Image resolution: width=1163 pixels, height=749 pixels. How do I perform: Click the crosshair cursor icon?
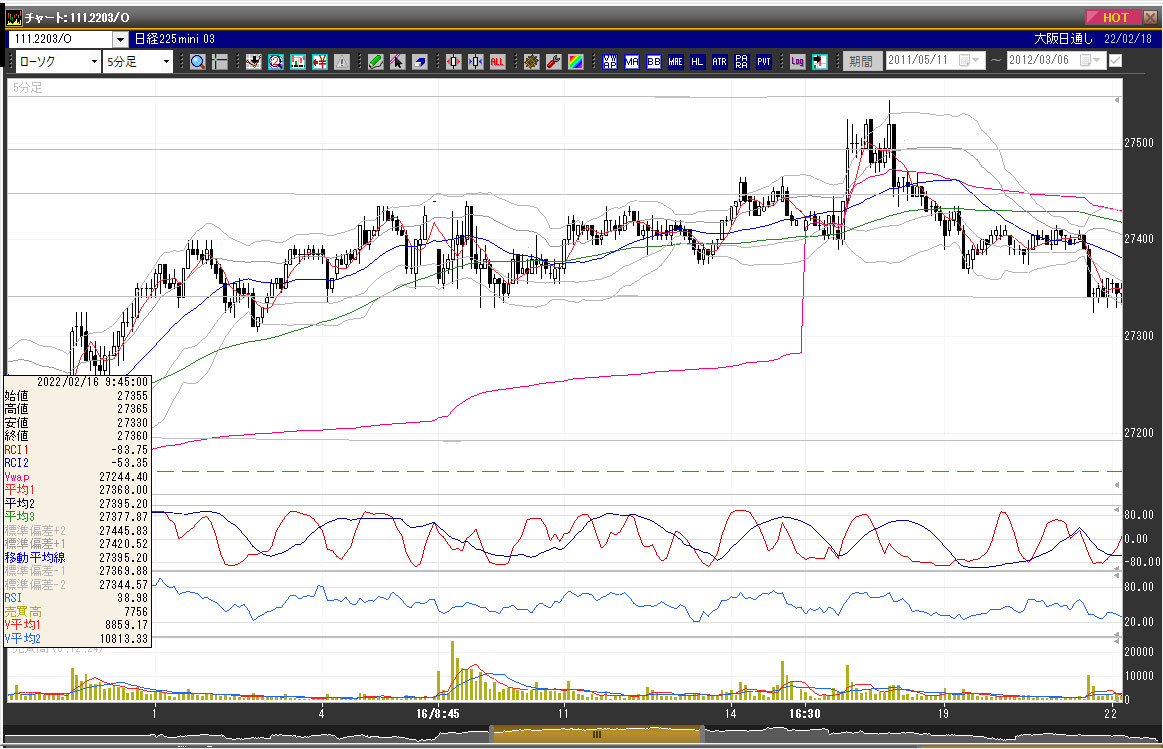coord(220,62)
